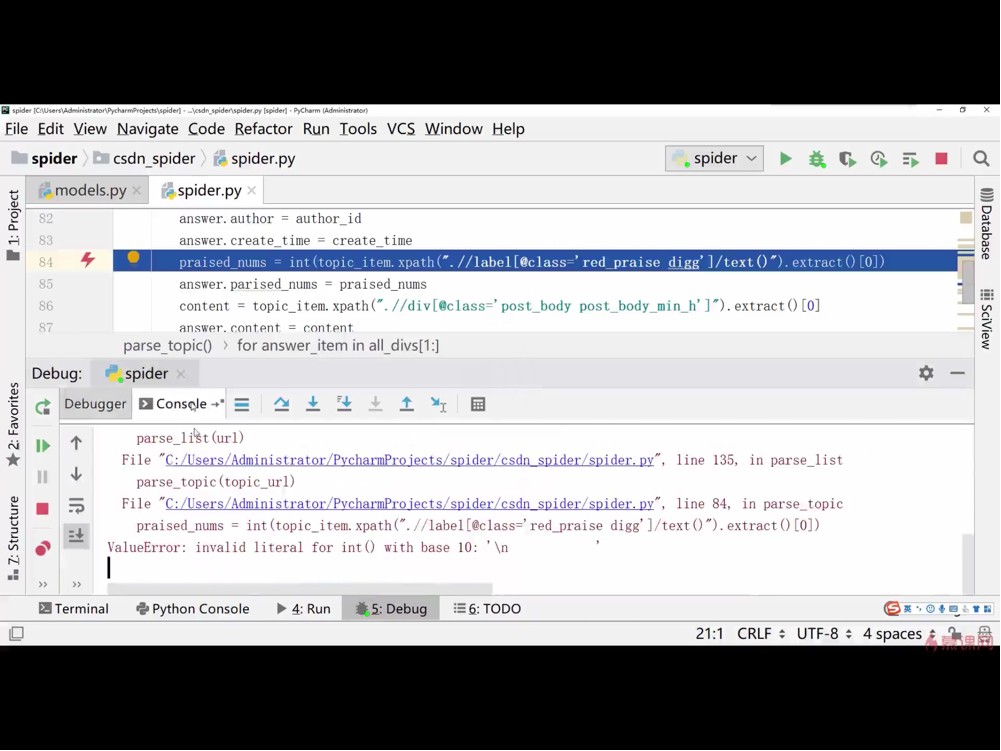Open the Navigate menu

[x=147, y=129]
